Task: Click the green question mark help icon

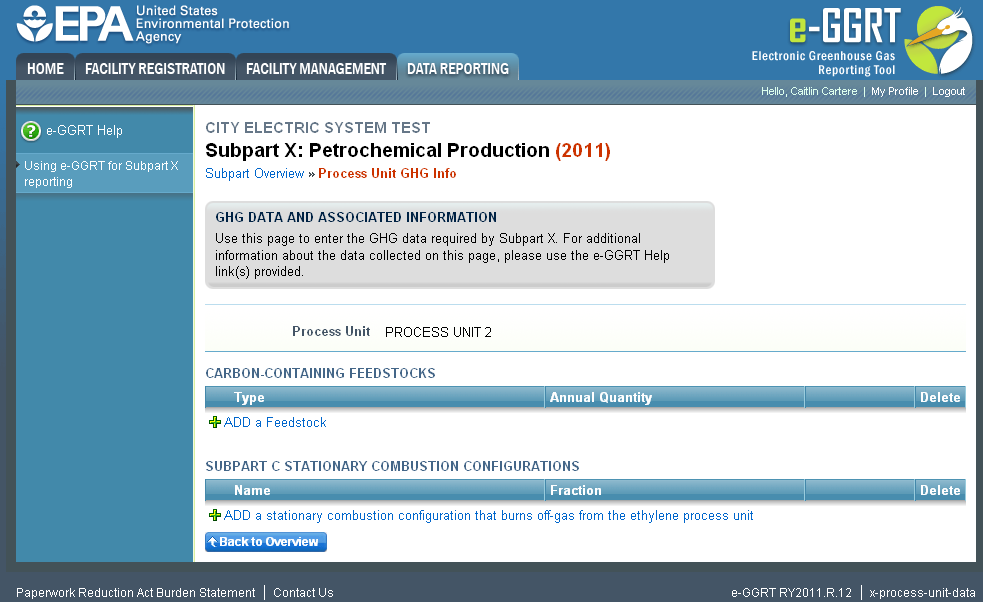Action: (x=31, y=131)
